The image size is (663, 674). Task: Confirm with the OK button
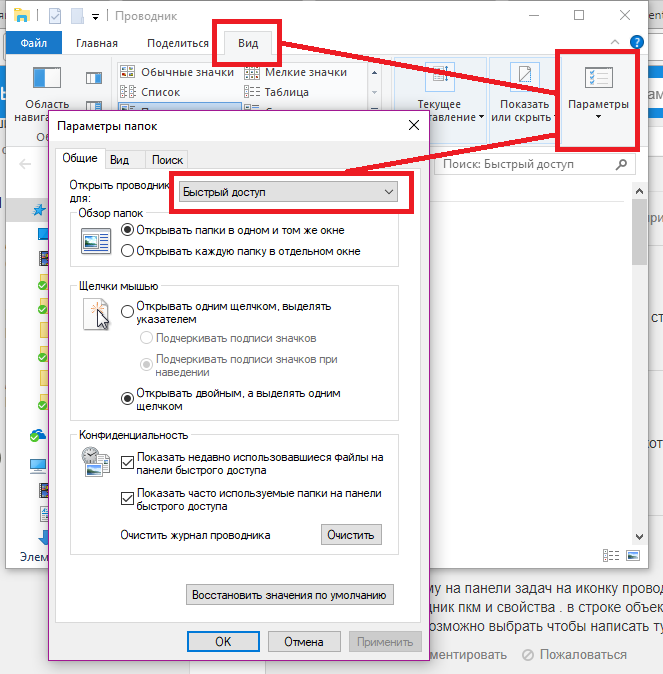(223, 642)
